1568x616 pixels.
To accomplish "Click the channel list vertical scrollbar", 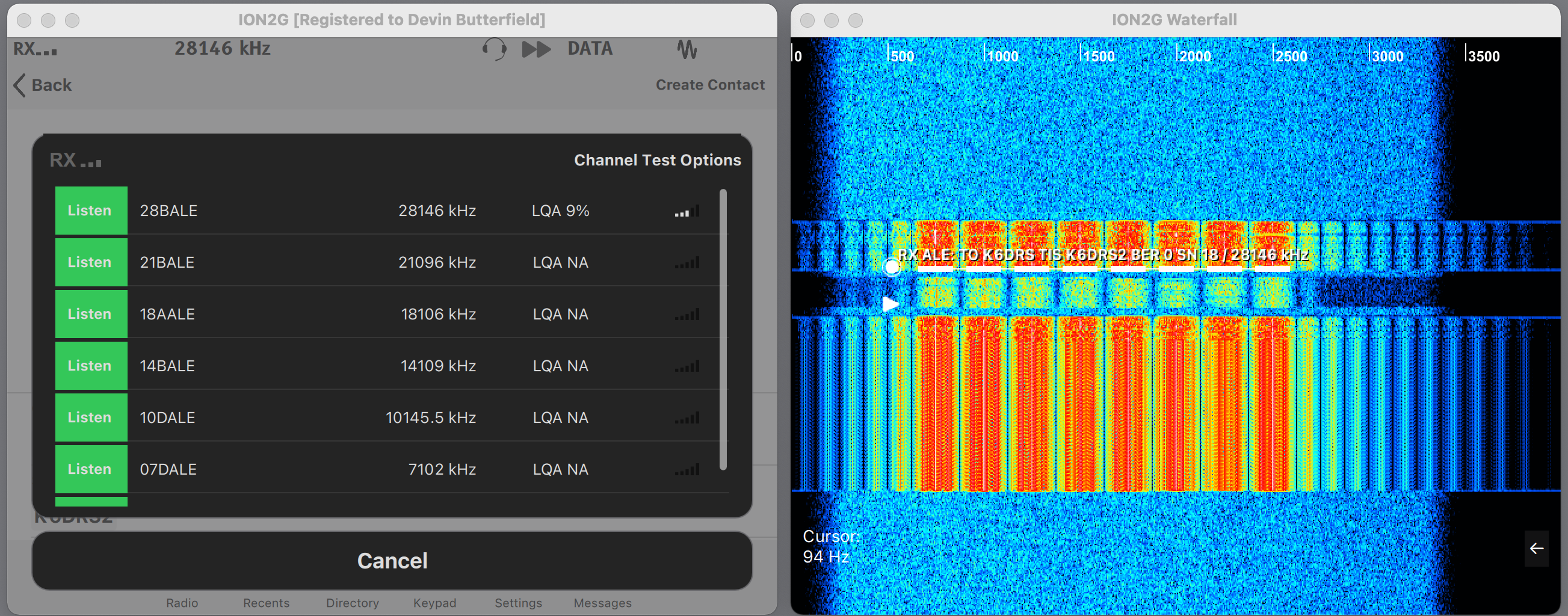I will pos(723,329).
